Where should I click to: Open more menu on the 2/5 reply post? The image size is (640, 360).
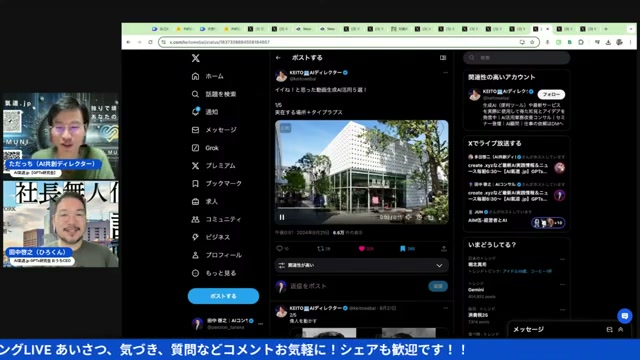pos(445,308)
